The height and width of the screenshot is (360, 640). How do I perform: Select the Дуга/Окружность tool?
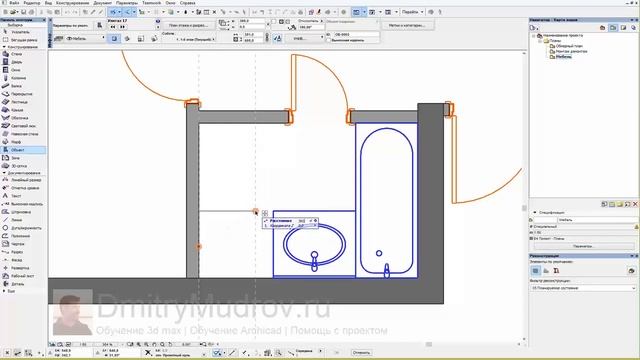tap(23, 228)
